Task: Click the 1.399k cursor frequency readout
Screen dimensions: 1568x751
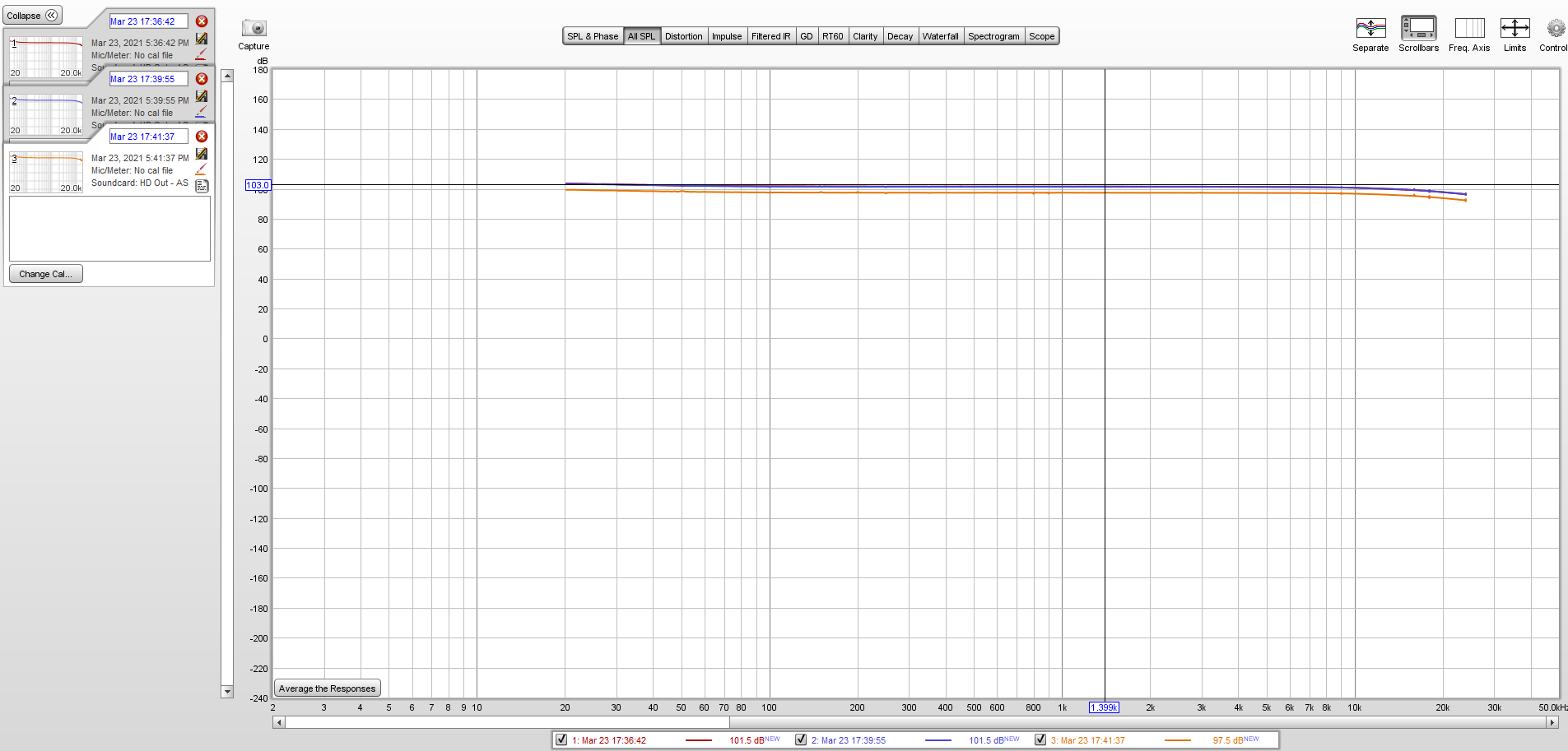Action: [x=1104, y=707]
